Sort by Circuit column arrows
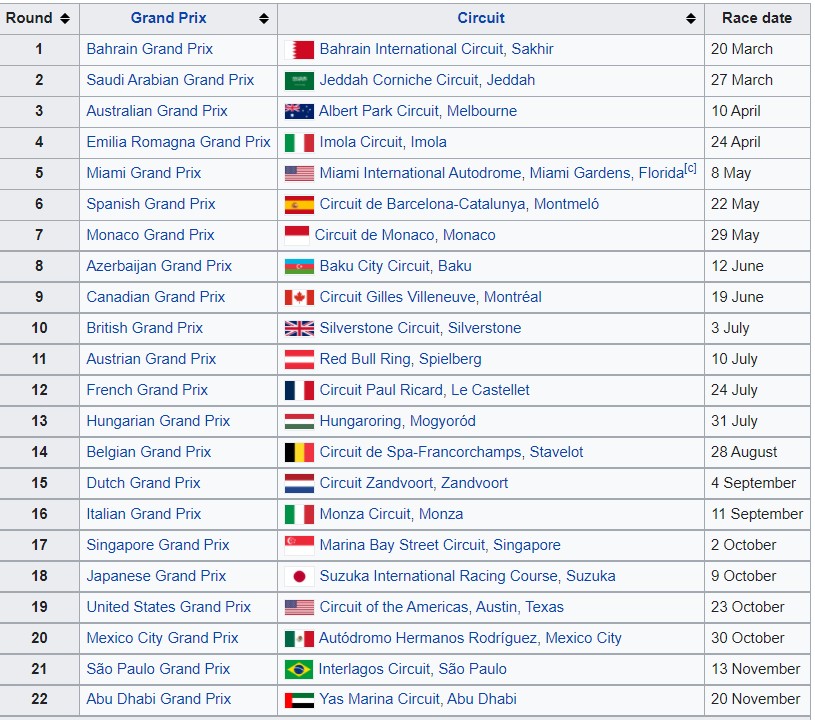 691,19
